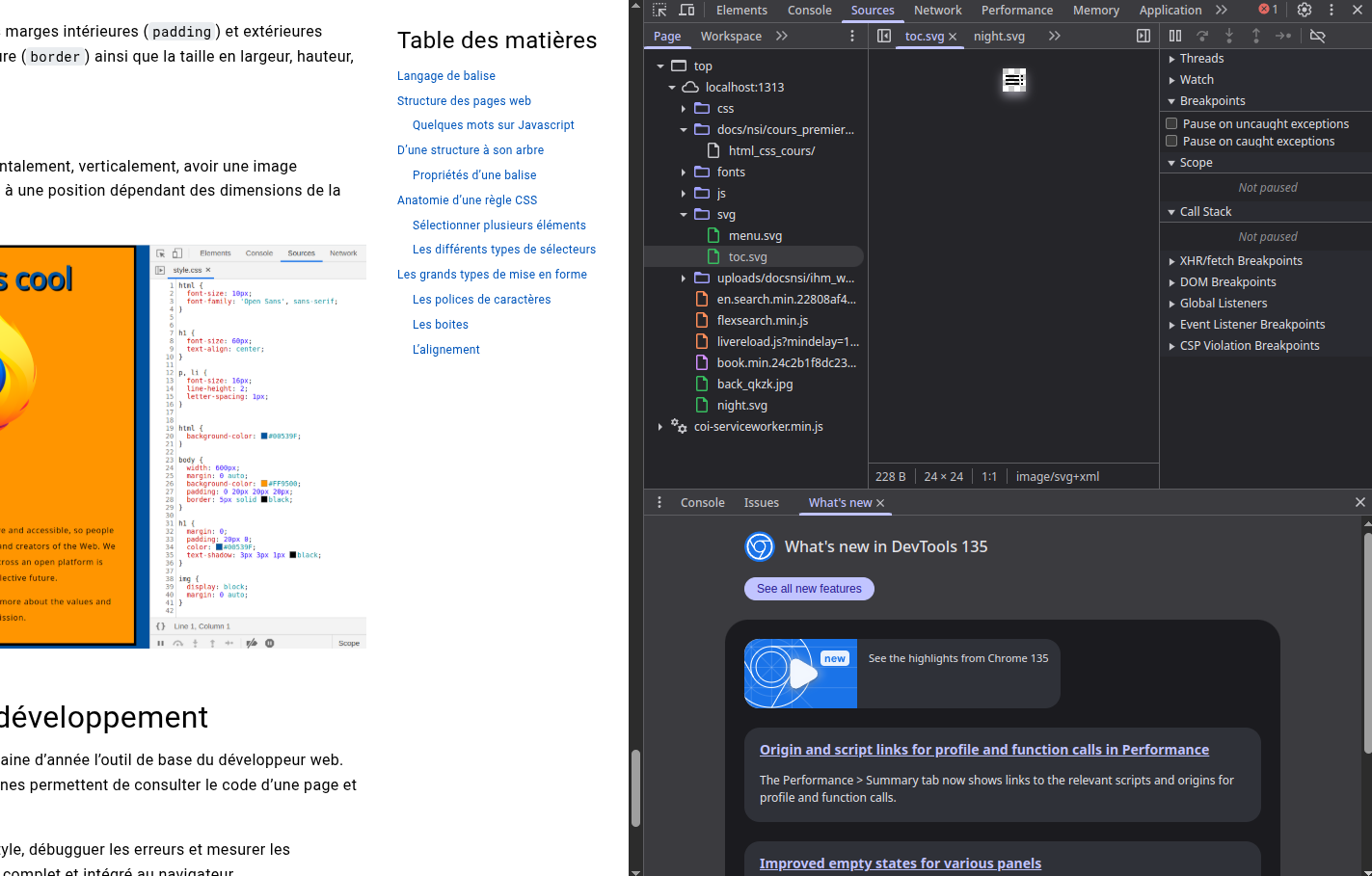Click the step into icon
This screenshot has width=1372, height=876.
[1229, 36]
